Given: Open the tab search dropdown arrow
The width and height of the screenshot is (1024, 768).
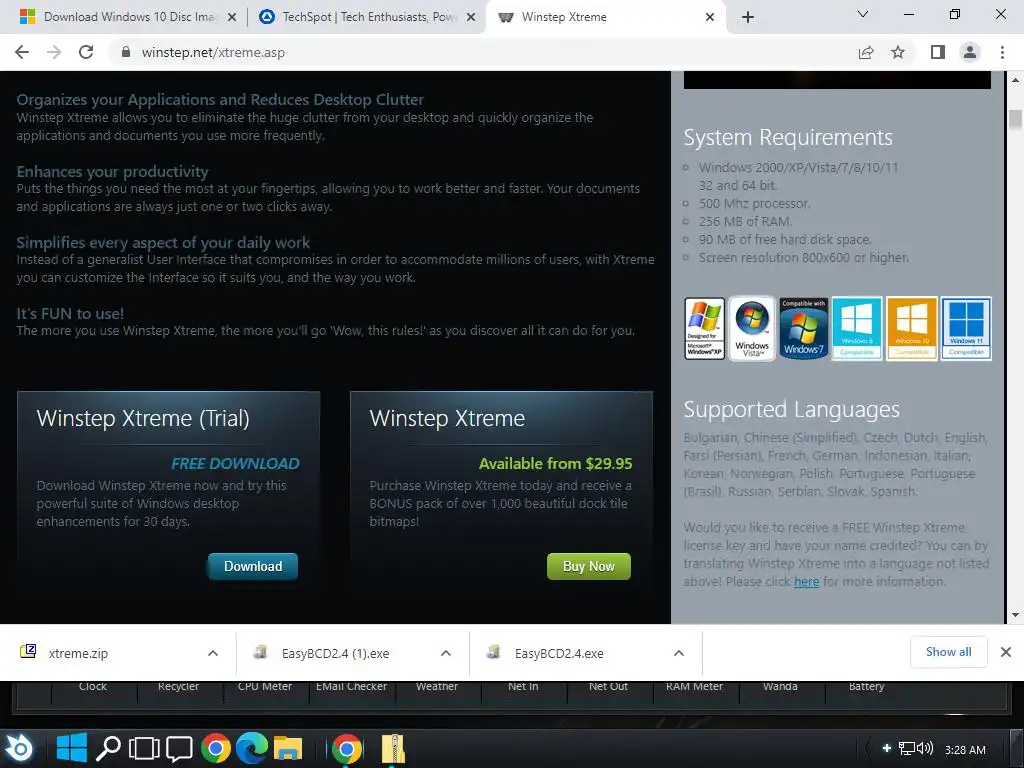Looking at the screenshot, I should click(x=863, y=14).
